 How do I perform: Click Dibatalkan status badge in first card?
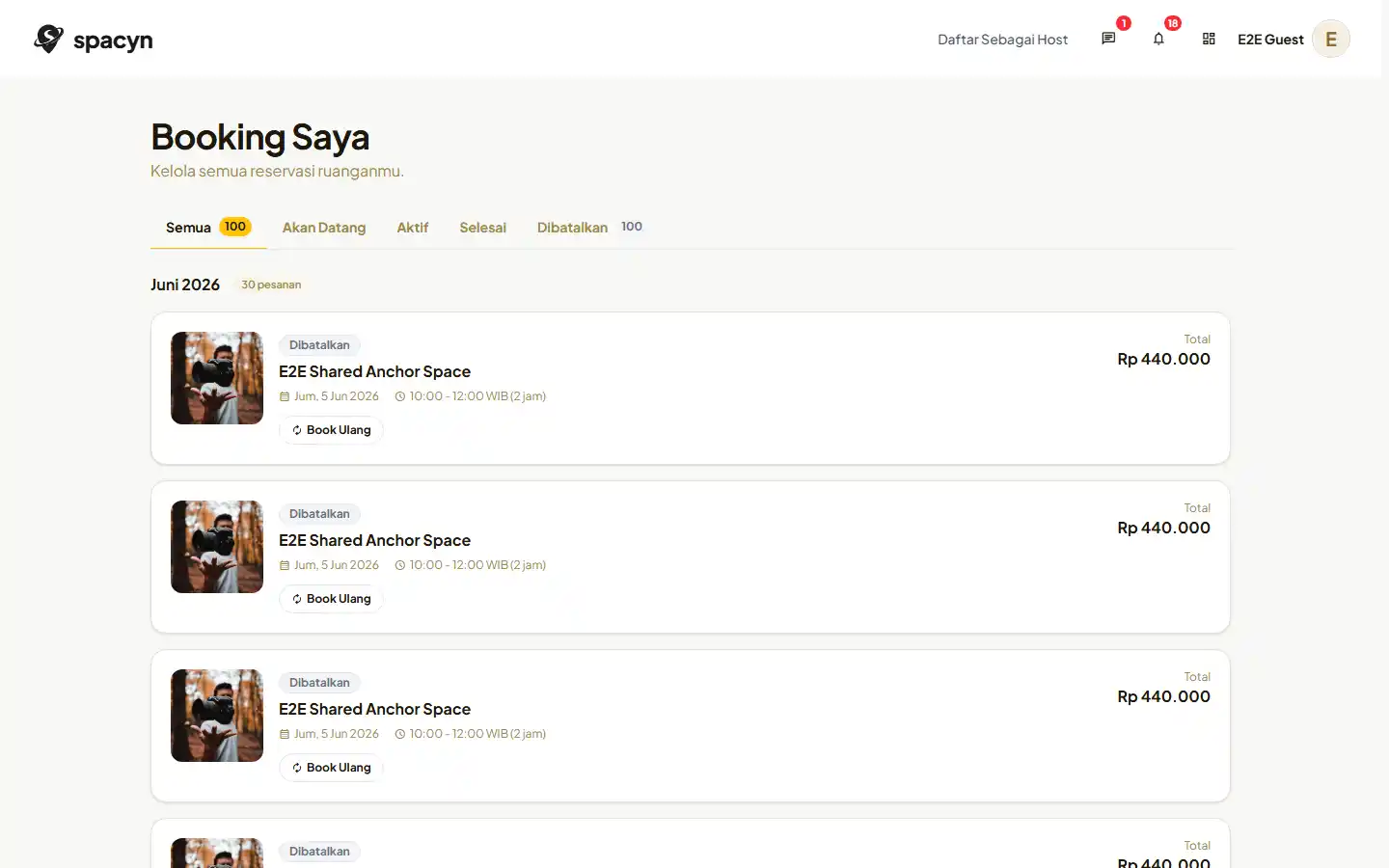tap(319, 345)
